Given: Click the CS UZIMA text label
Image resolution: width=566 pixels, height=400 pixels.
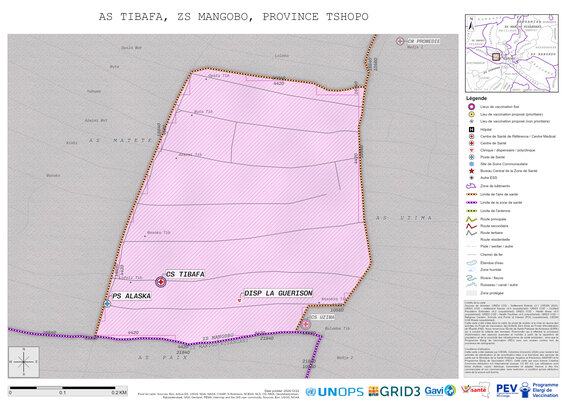Looking at the screenshot, I should point(322,317).
